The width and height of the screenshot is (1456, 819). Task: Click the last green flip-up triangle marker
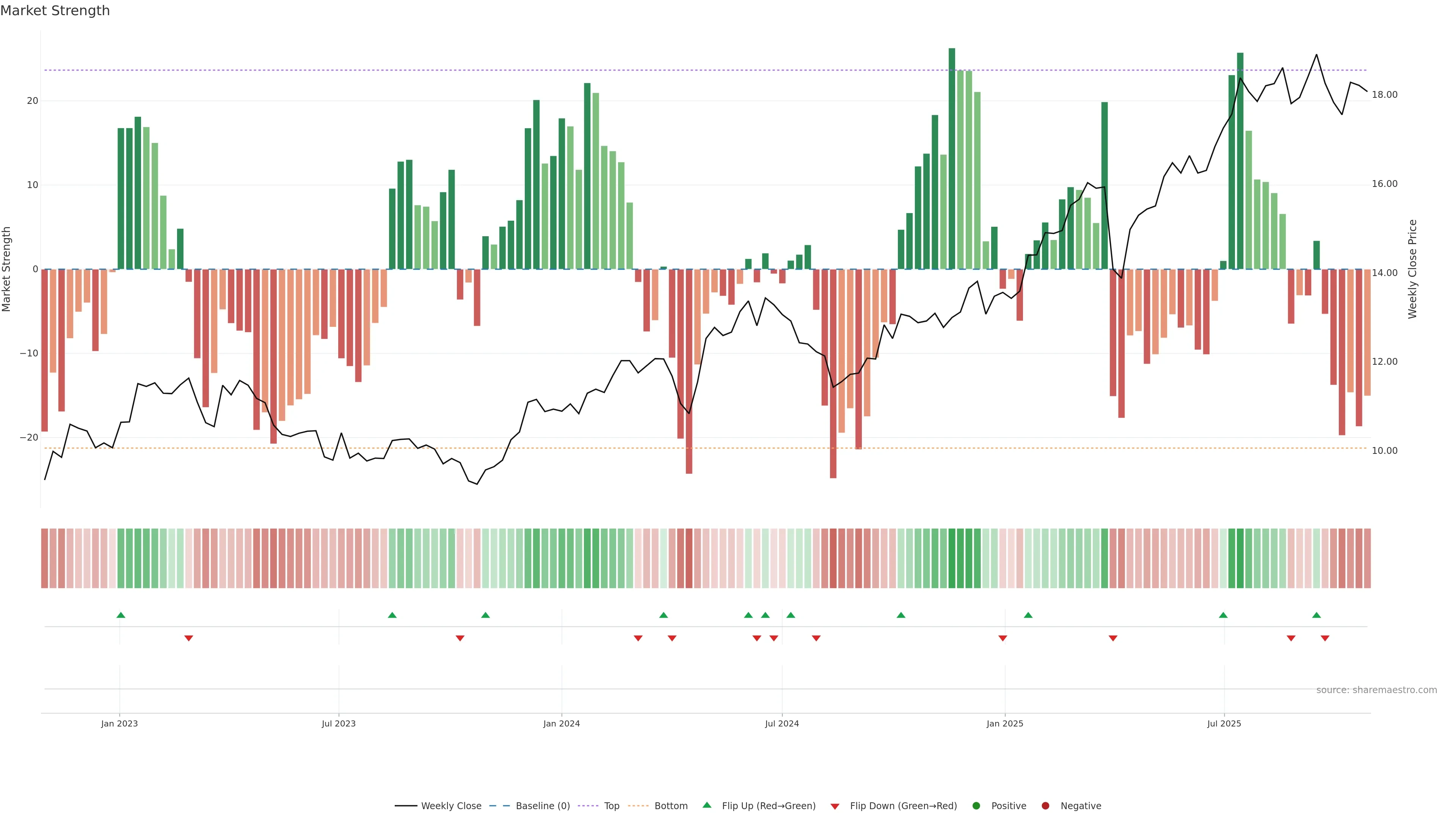pos(1316,615)
